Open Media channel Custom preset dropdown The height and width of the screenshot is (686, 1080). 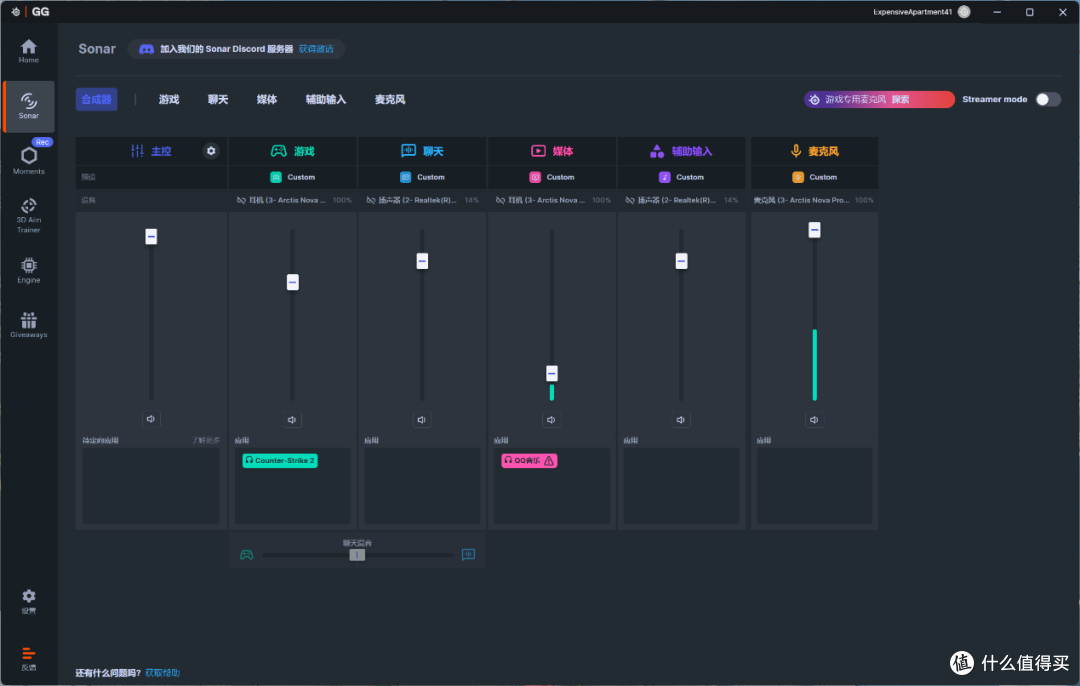click(x=552, y=177)
